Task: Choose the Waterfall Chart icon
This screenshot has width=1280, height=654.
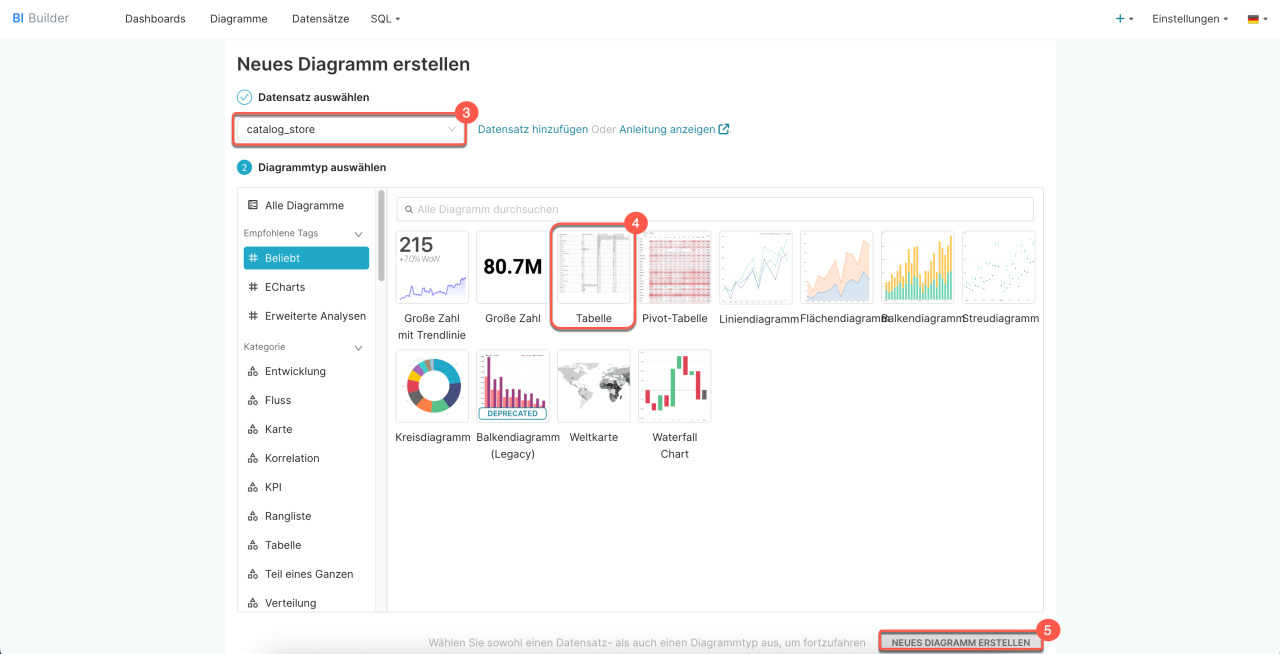Action: click(x=674, y=386)
